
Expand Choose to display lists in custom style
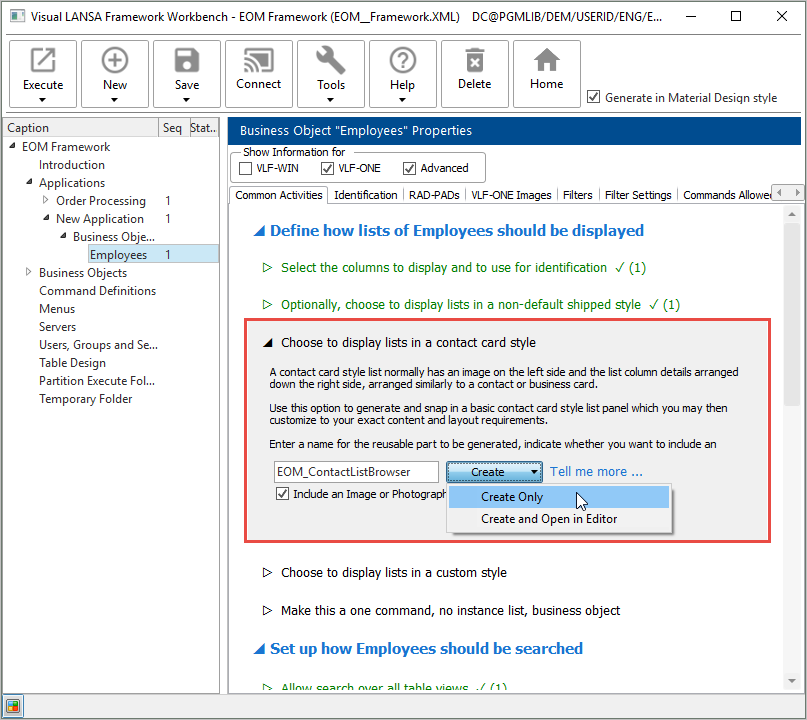point(267,573)
